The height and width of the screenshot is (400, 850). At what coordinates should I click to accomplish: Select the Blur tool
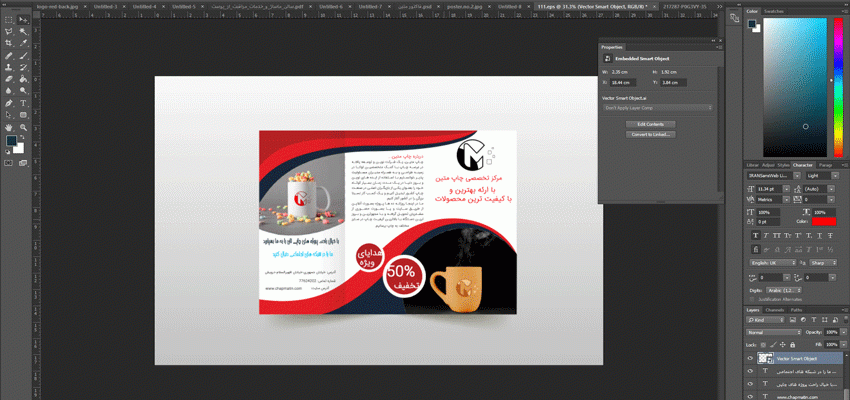(x=8, y=91)
